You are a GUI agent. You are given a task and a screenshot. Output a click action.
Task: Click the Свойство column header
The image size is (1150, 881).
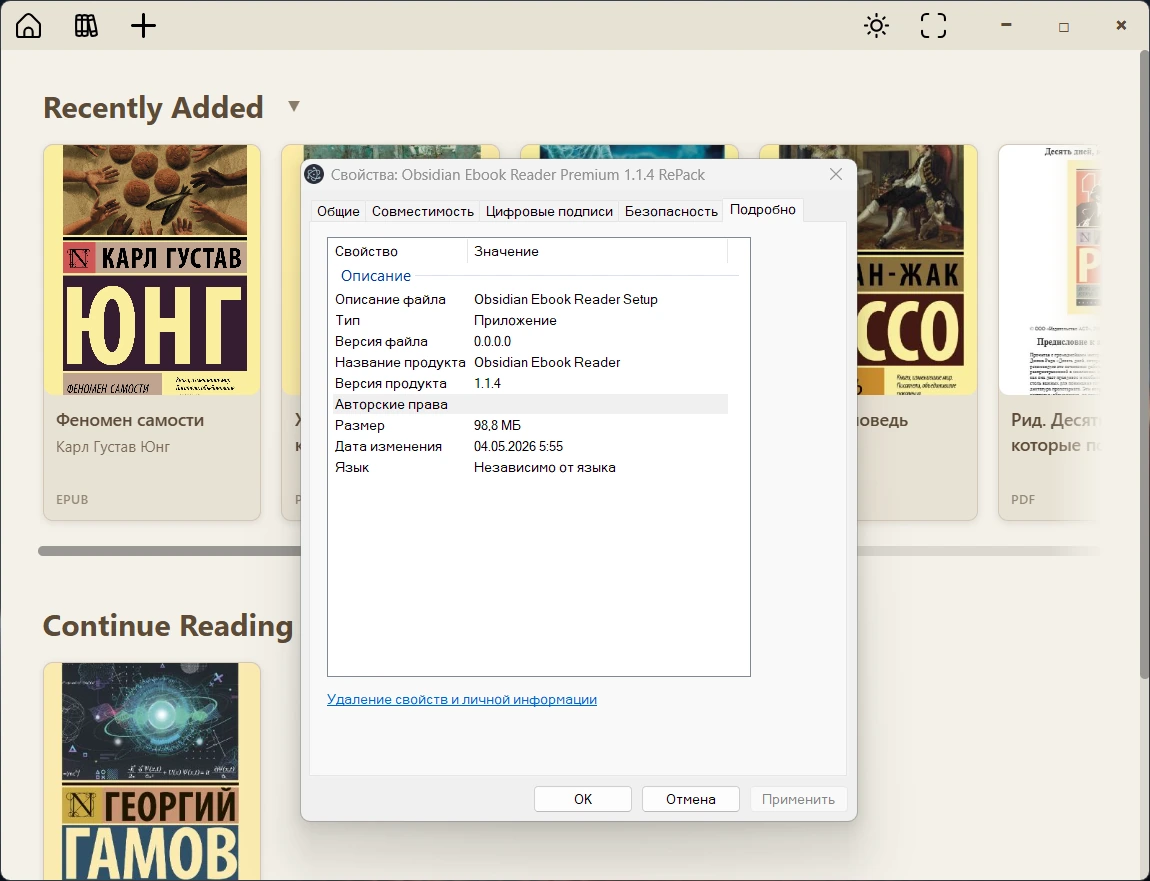[397, 251]
